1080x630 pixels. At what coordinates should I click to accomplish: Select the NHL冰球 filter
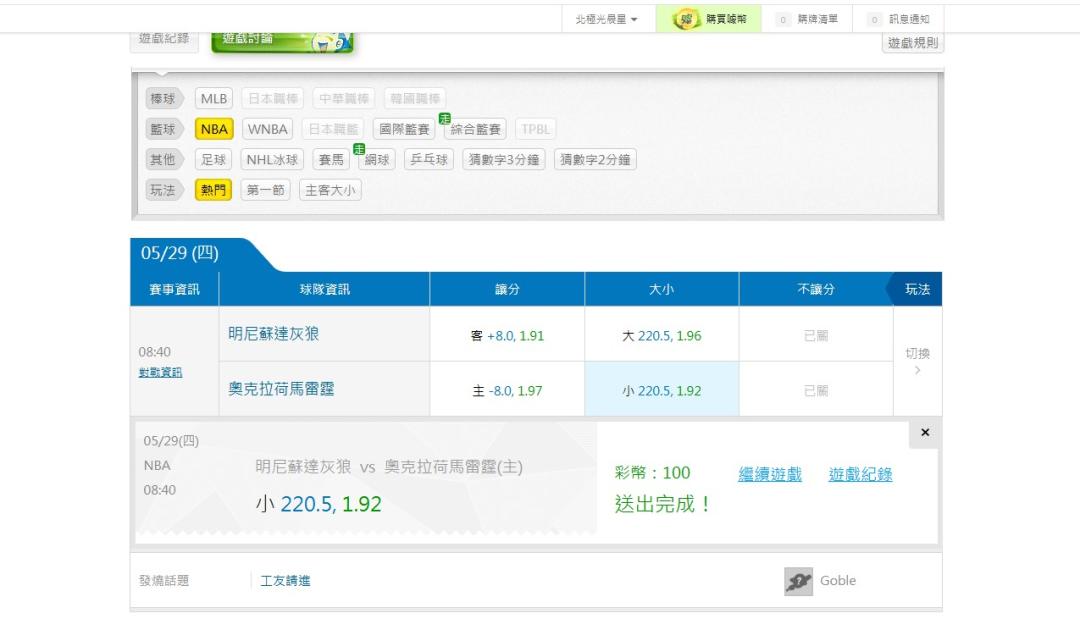pos(272,160)
